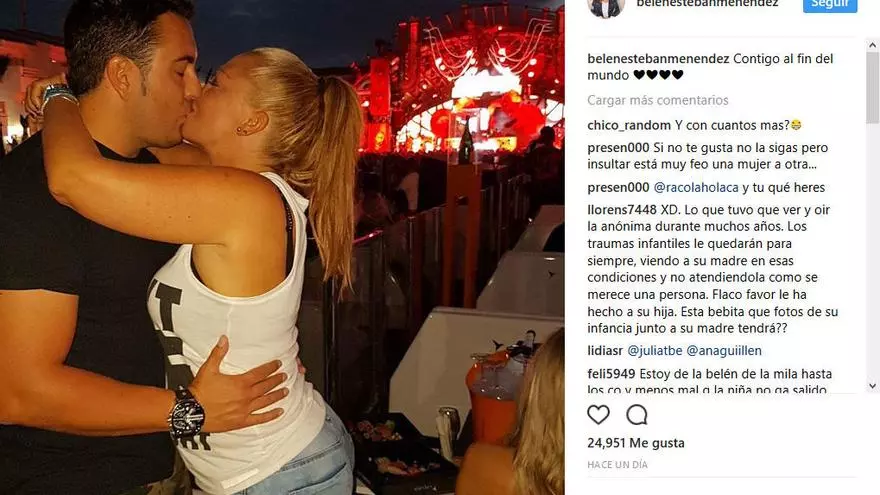Open the lidiasr commenter profile
This screenshot has height=495, width=880.
[x=605, y=351]
